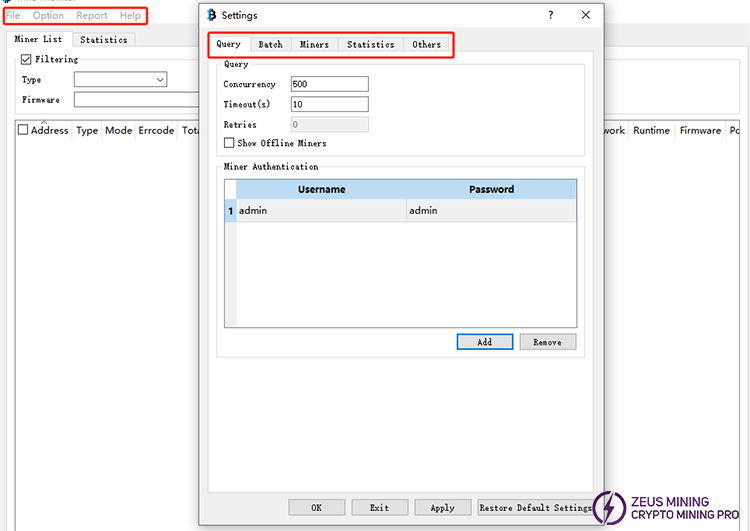The height and width of the screenshot is (531, 750).
Task: Toggle the Filtering checkbox
Action: (x=27, y=60)
